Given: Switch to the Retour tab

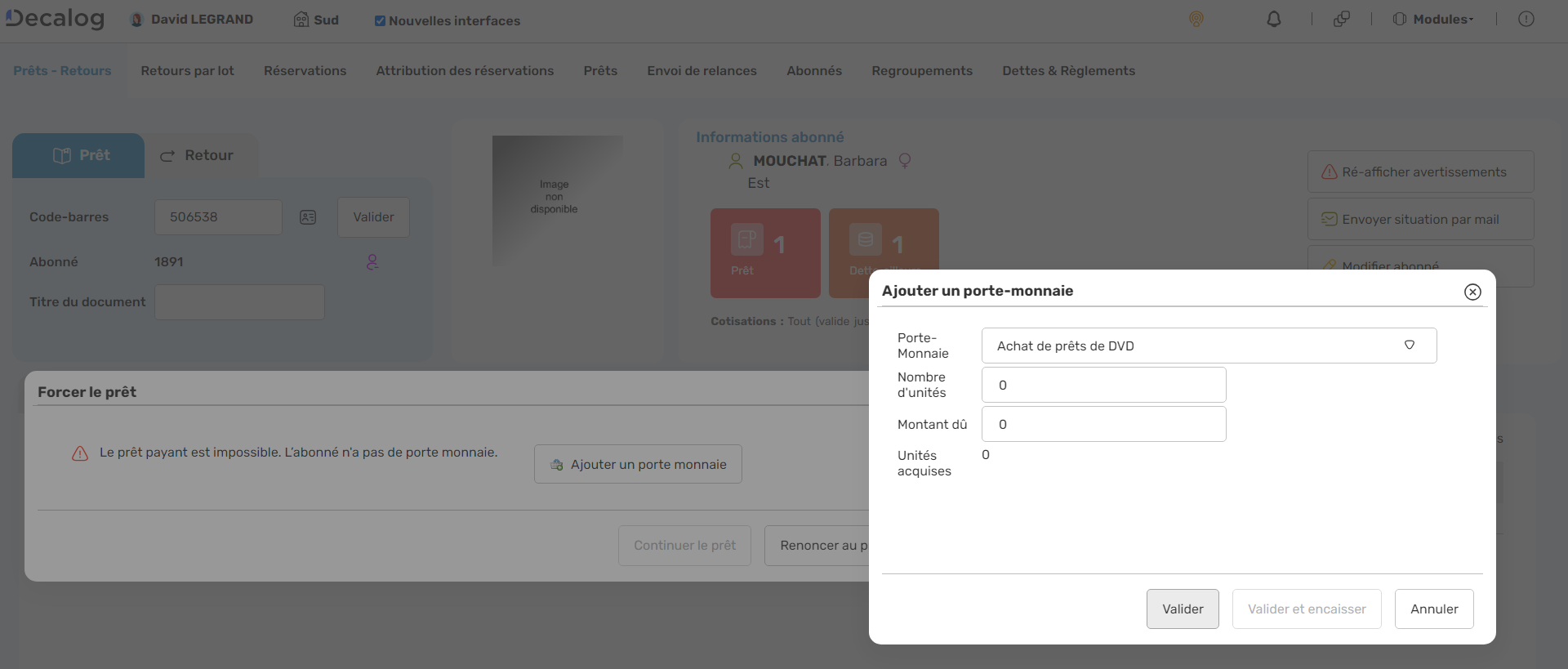Looking at the screenshot, I should coord(197,155).
